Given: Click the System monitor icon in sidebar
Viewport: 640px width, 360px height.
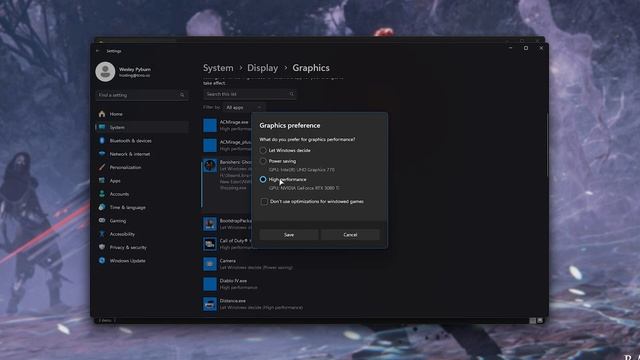Looking at the screenshot, I should click(102, 127).
